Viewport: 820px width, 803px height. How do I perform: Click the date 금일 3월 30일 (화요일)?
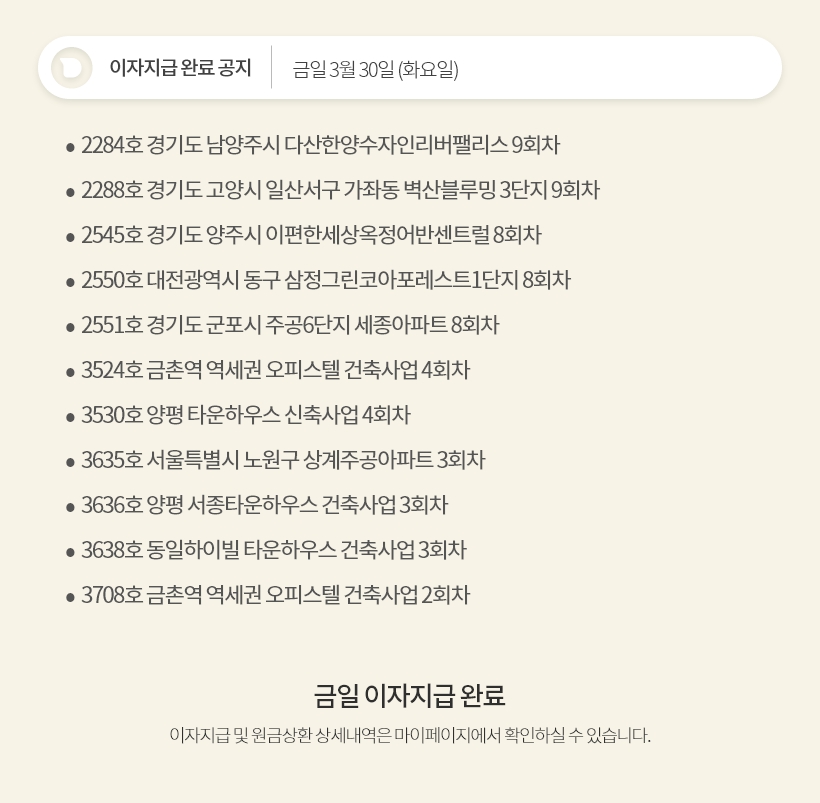pos(375,69)
